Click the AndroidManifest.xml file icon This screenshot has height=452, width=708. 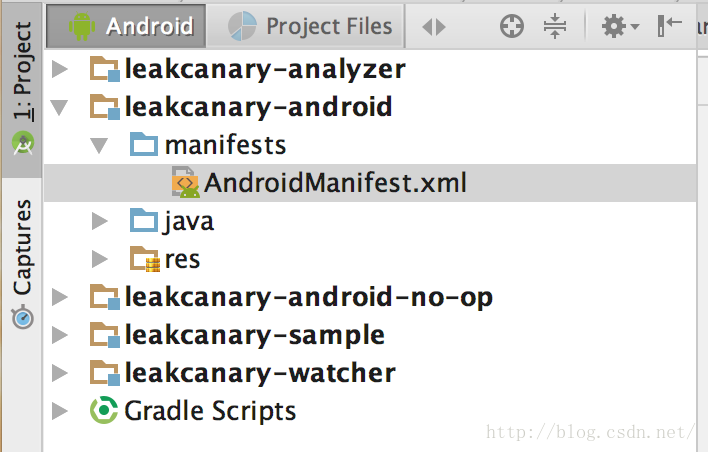[185, 184]
